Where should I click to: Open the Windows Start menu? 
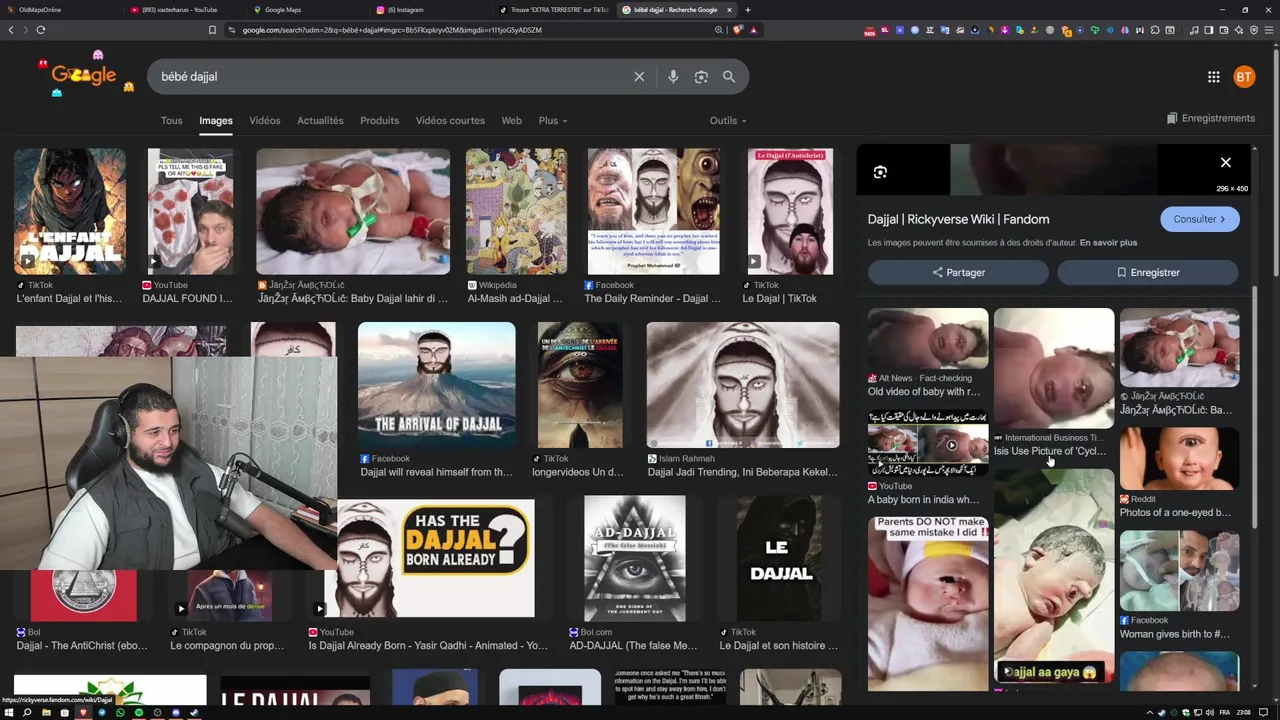coord(9,713)
